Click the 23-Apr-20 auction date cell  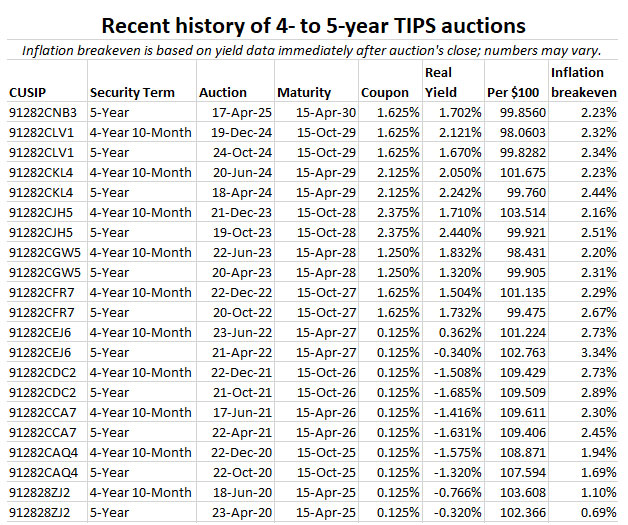coord(236,510)
